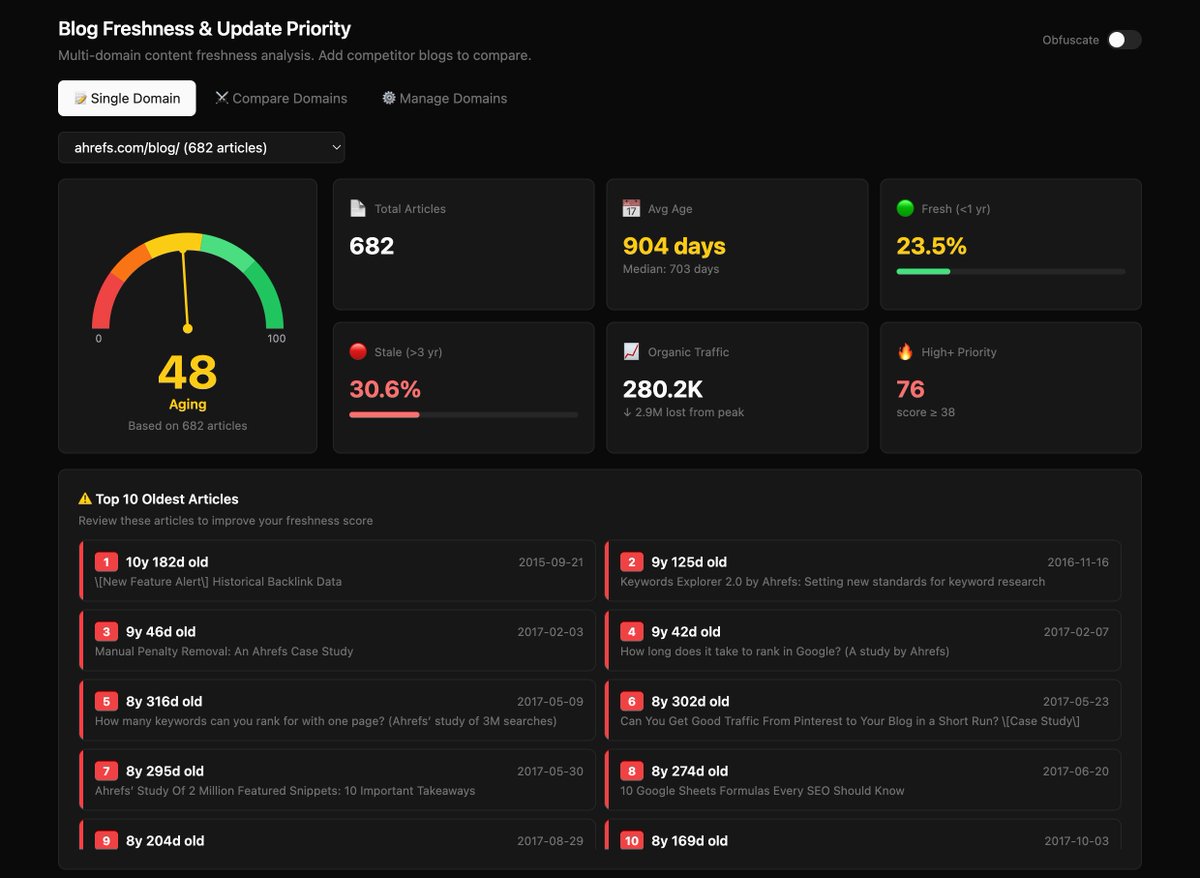Viewport: 1200px width, 878px height.
Task: Click the rank 3 badge for Manual Penalty article
Action: [x=106, y=631]
